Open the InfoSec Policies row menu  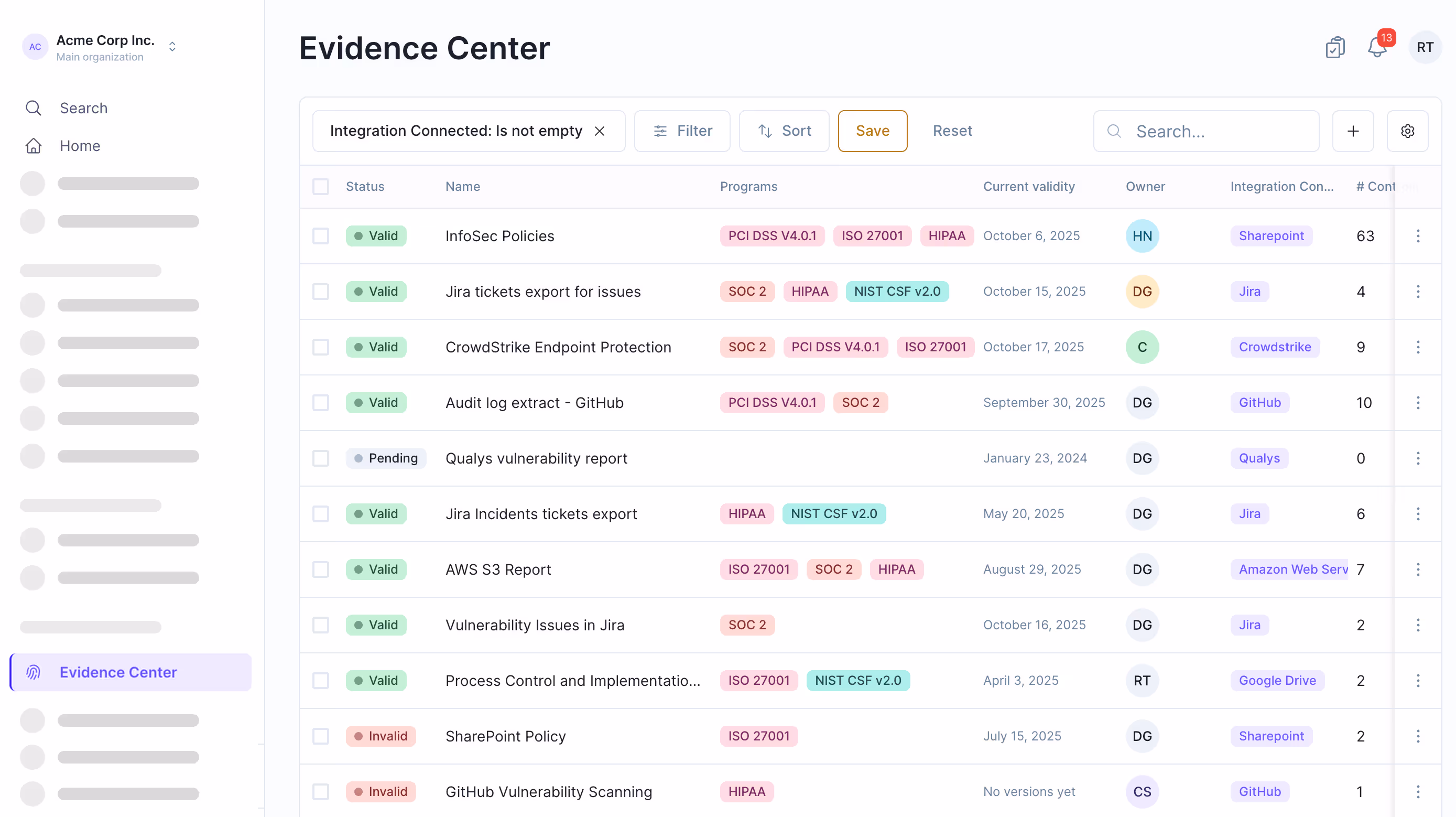point(1418,236)
